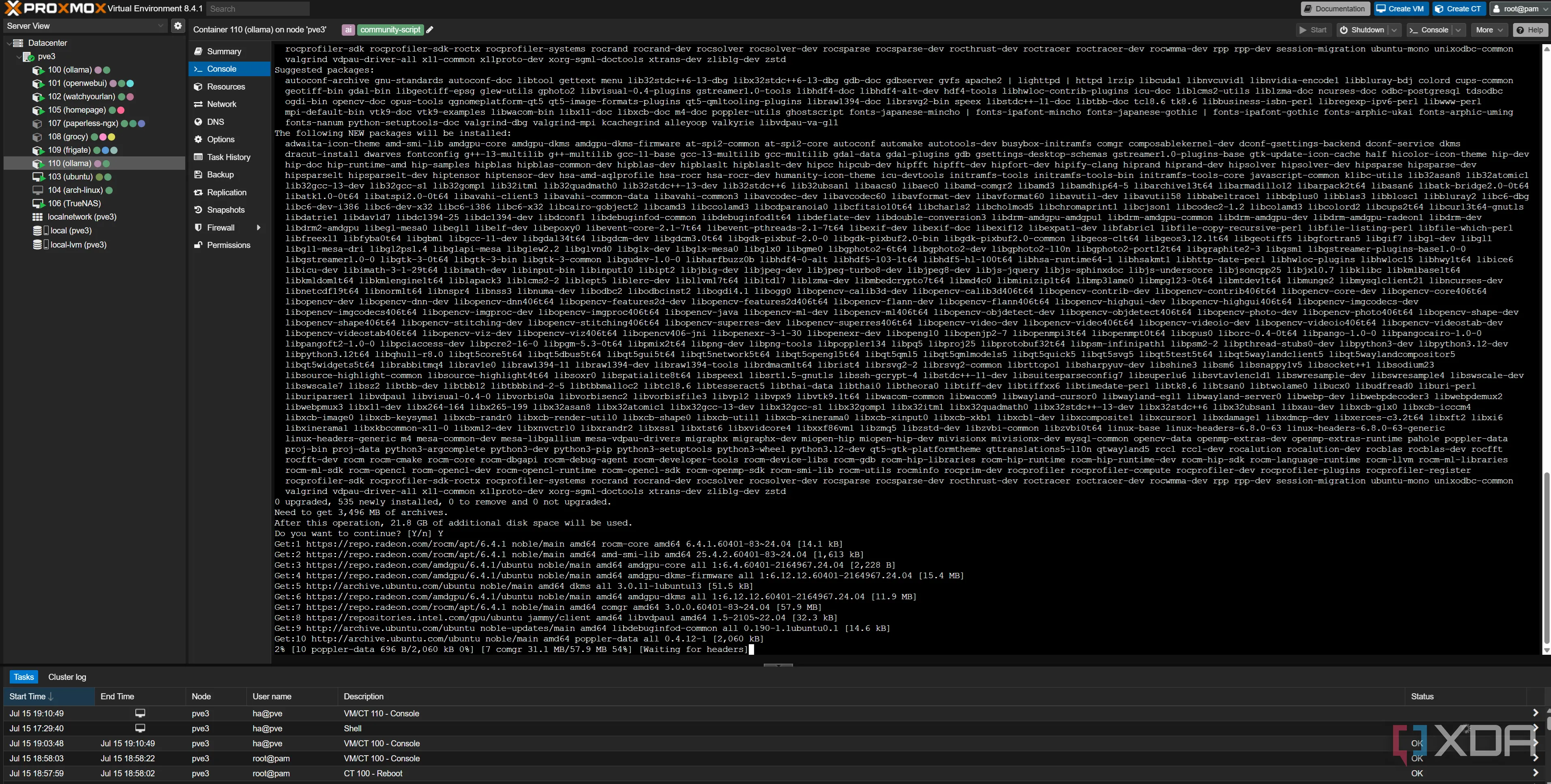This screenshot has width=1551, height=784.
Task: Edit container tags with pencil icon
Action: pos(430,30)
